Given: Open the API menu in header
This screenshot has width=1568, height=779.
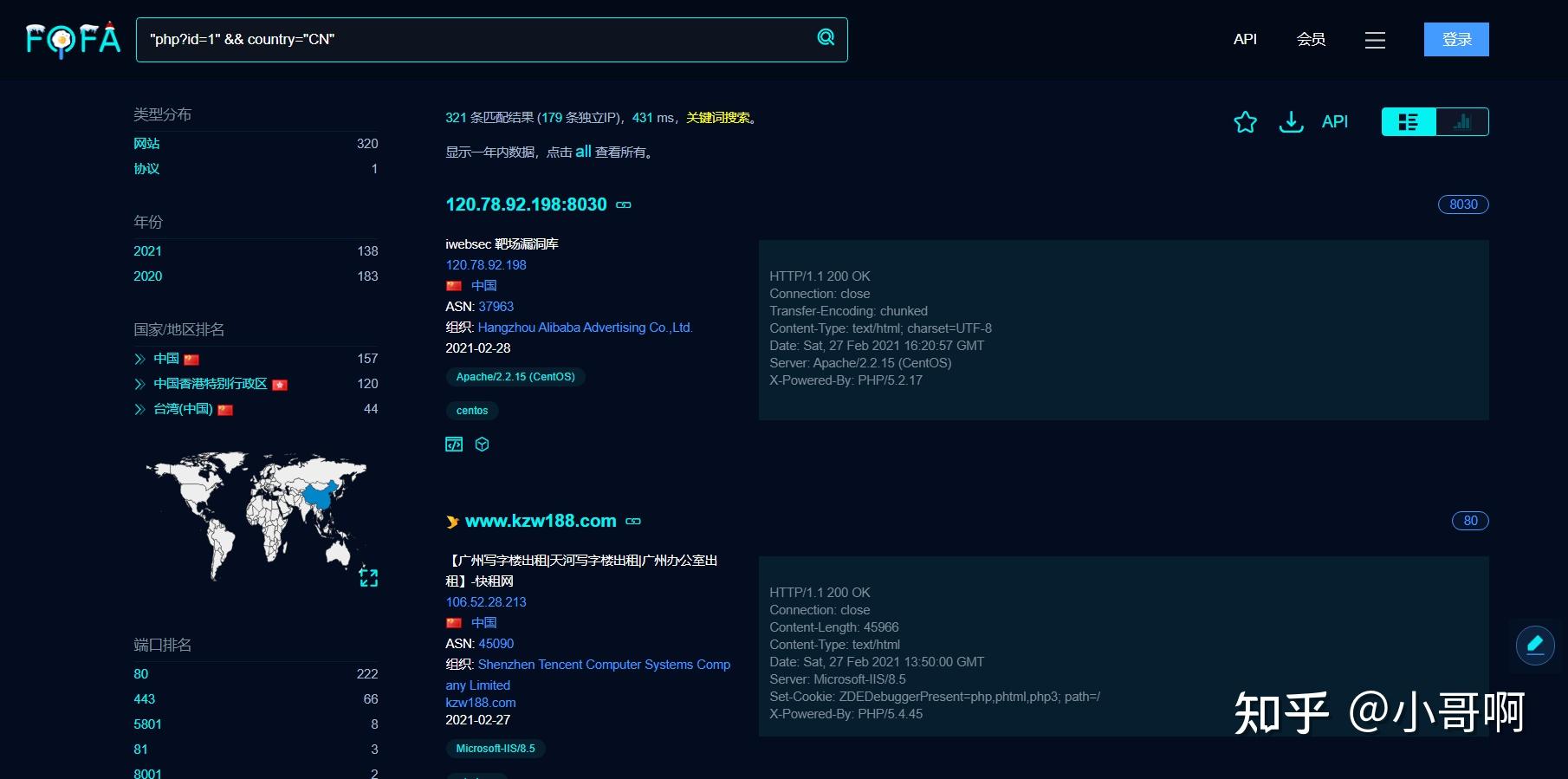Looking at the screenshot, I should [1245, 39].
